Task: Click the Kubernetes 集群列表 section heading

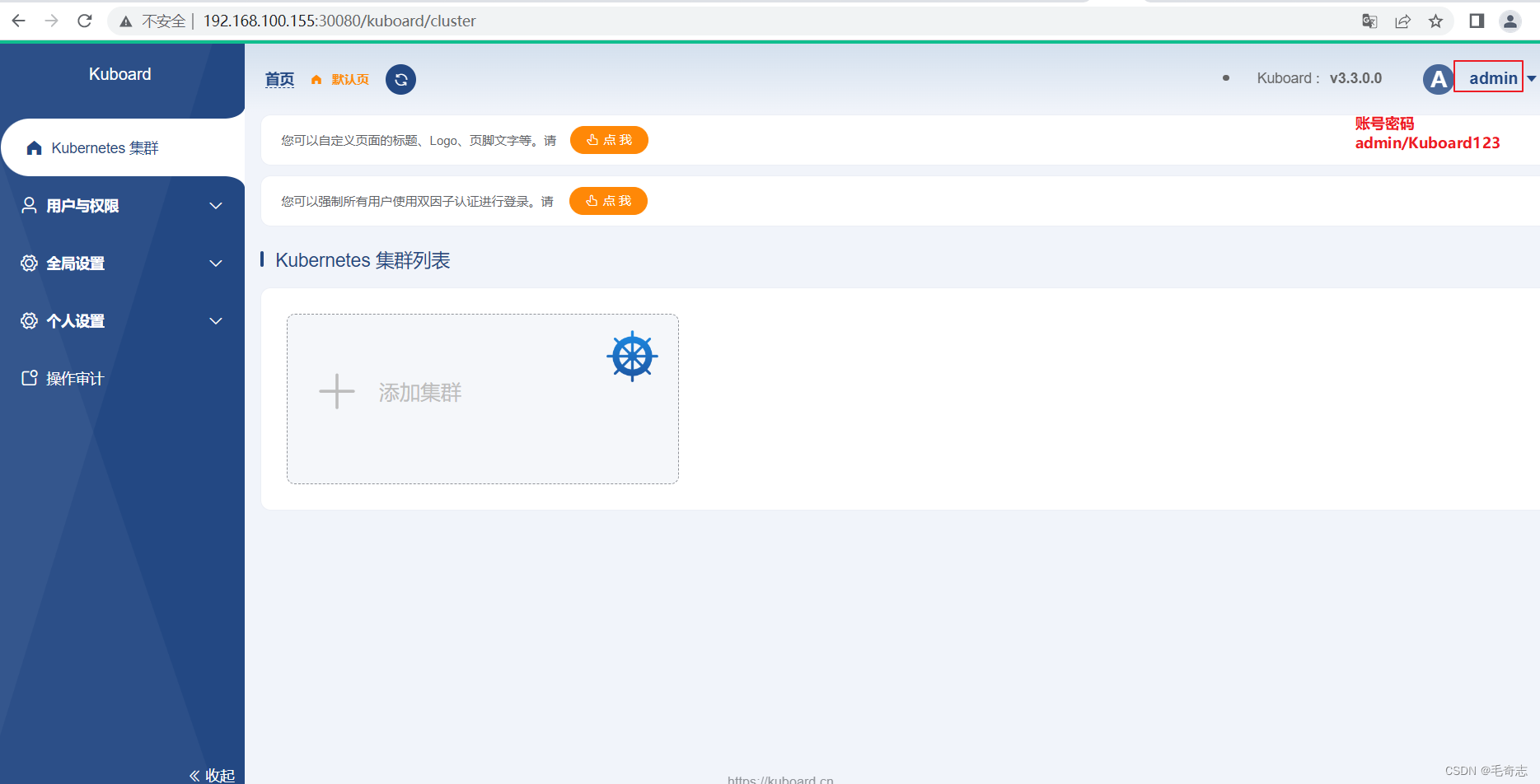Action: (x=363, y=260)
